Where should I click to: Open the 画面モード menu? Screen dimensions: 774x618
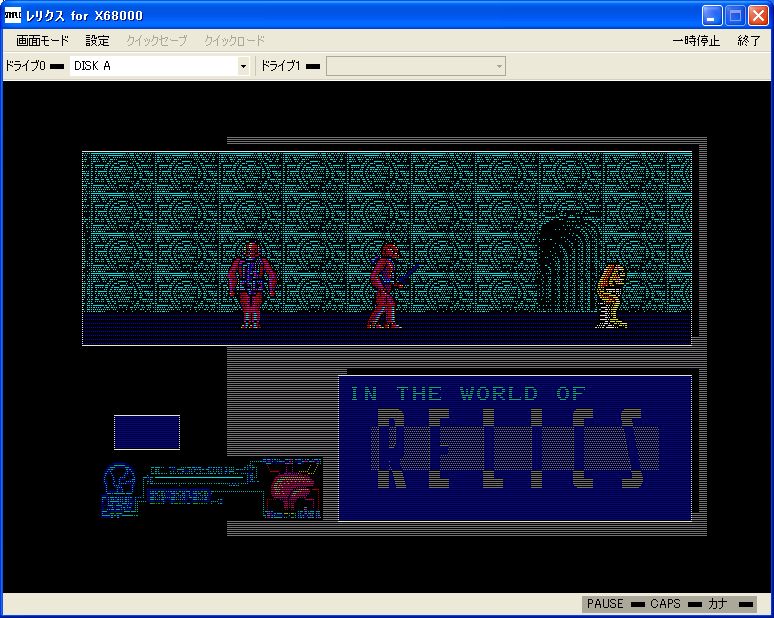(42, 40)
